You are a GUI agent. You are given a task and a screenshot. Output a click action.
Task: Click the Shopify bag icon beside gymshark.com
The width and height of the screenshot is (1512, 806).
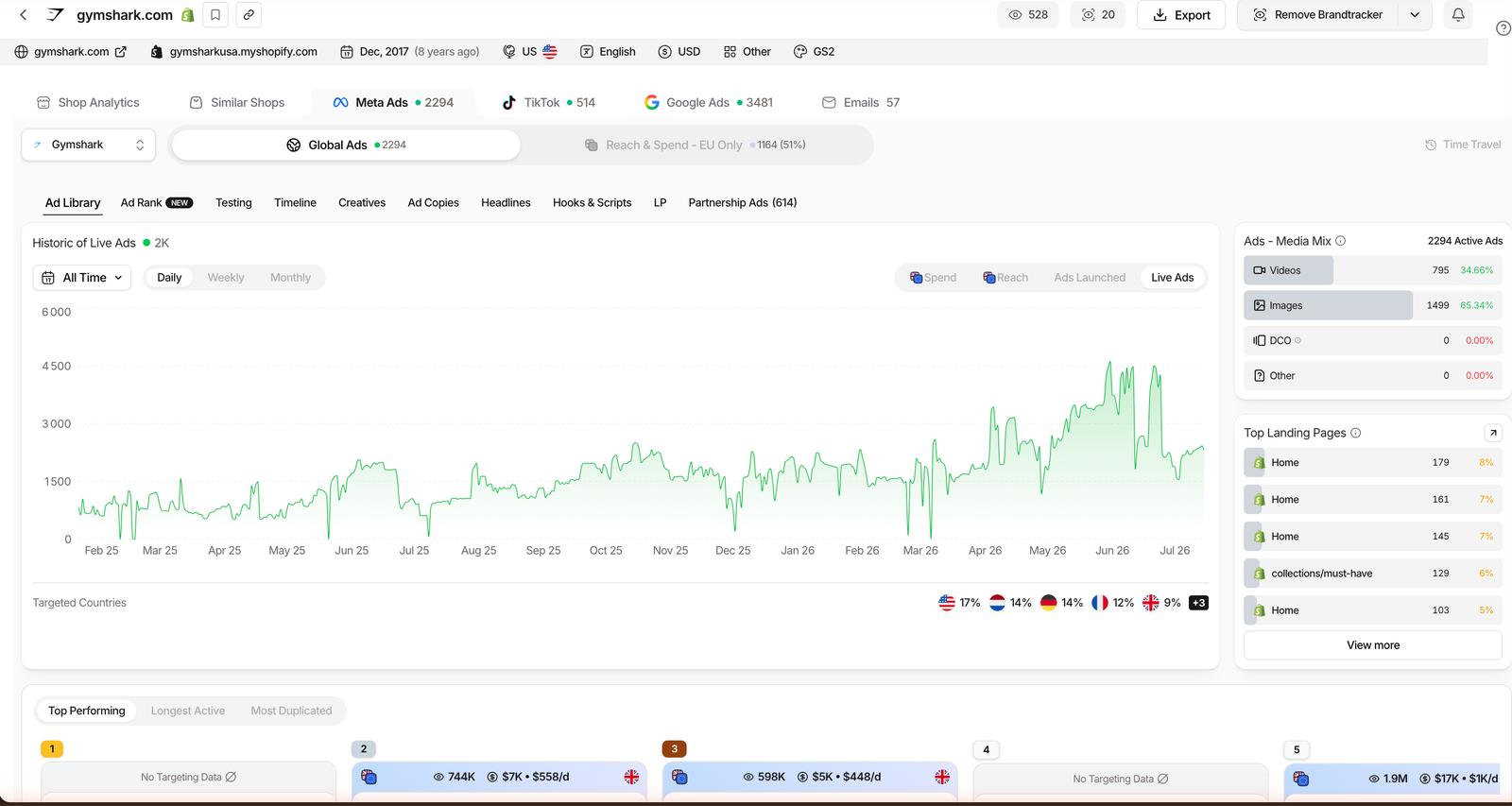click(x=188, y=15)
